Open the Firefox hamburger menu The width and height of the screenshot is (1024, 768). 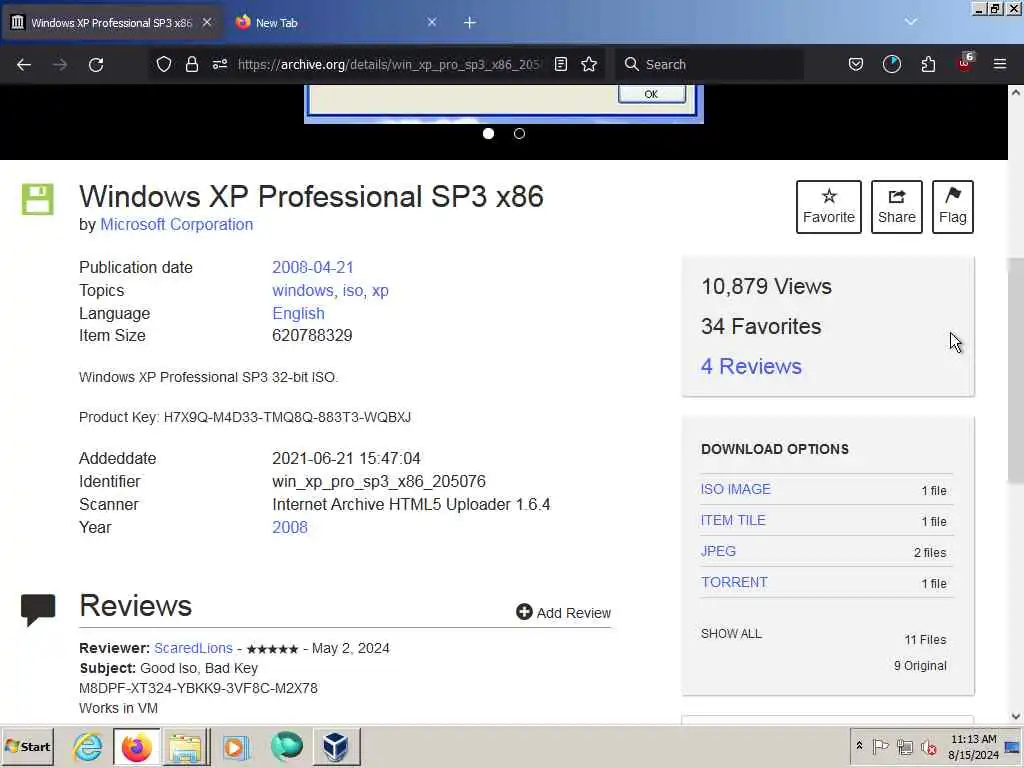pos(1000,64)
